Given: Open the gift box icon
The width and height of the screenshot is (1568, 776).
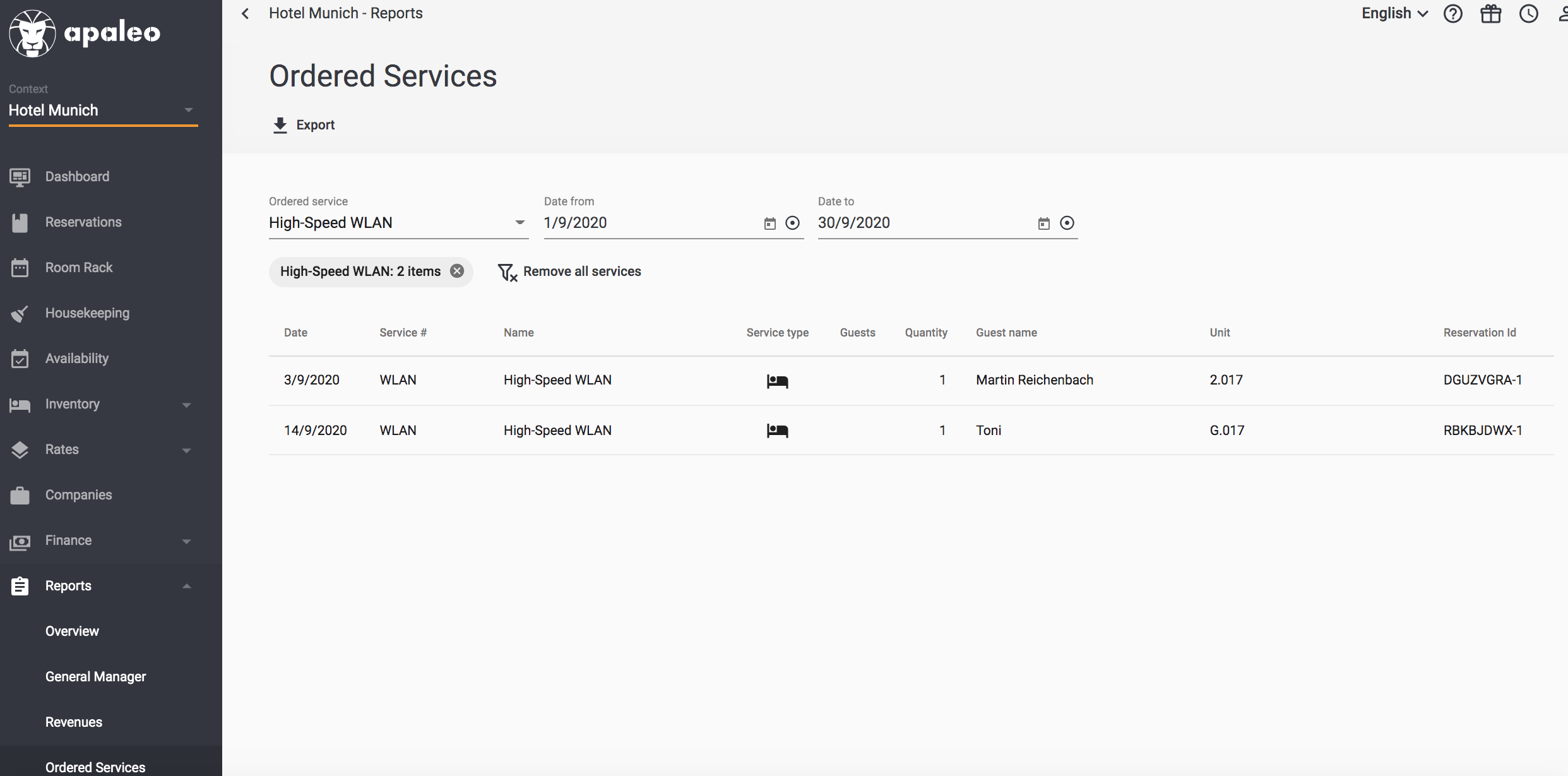Looking at the screenshot, I should coord(1491,13).
